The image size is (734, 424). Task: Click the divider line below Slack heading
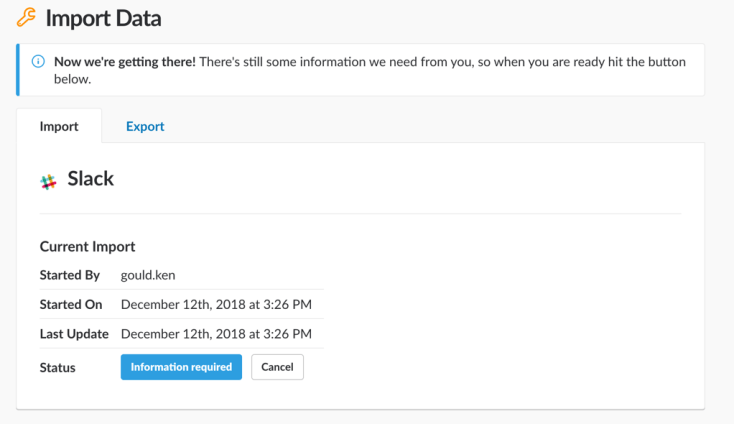360,213
